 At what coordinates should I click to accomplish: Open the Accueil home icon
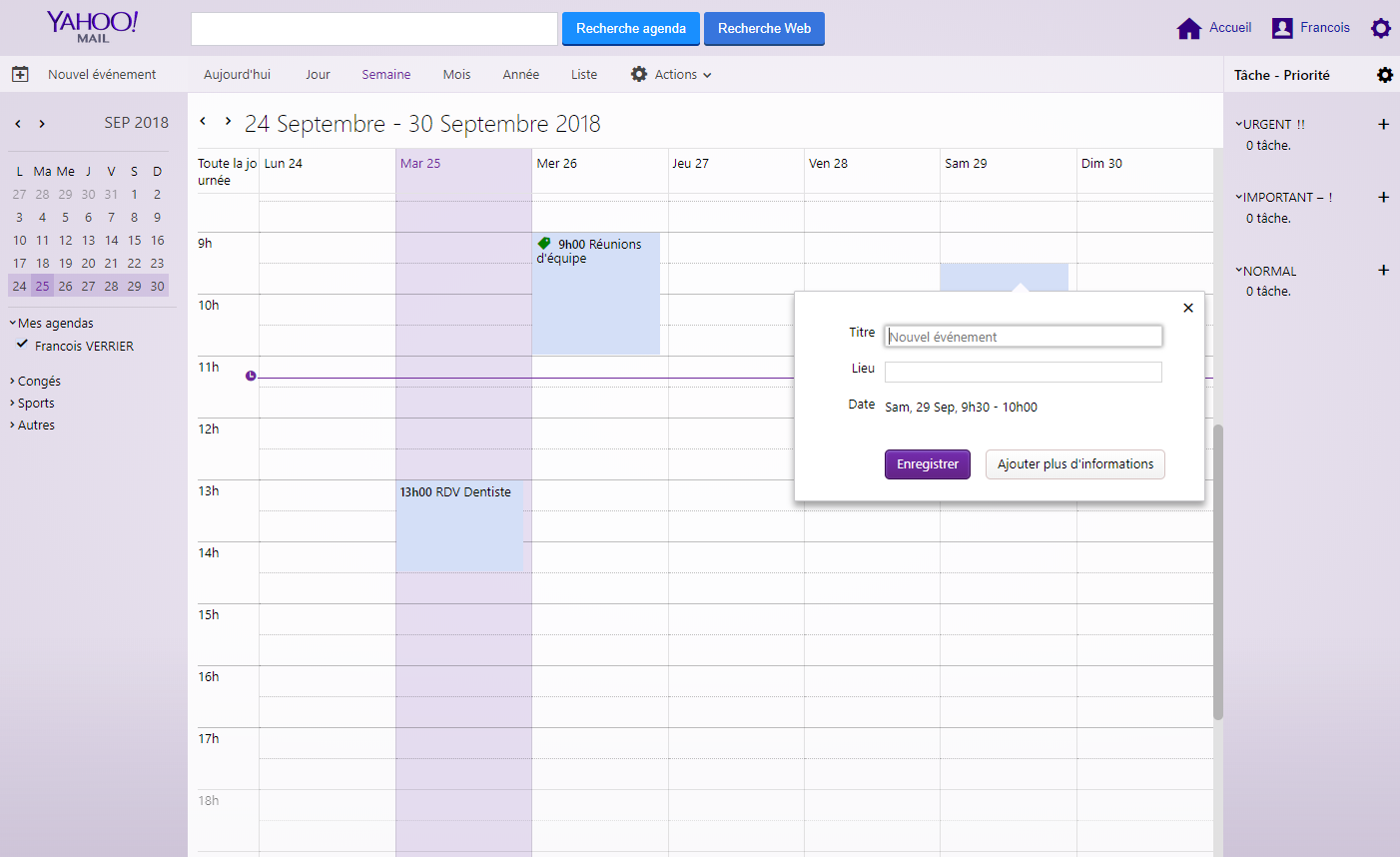(1188, 28)
